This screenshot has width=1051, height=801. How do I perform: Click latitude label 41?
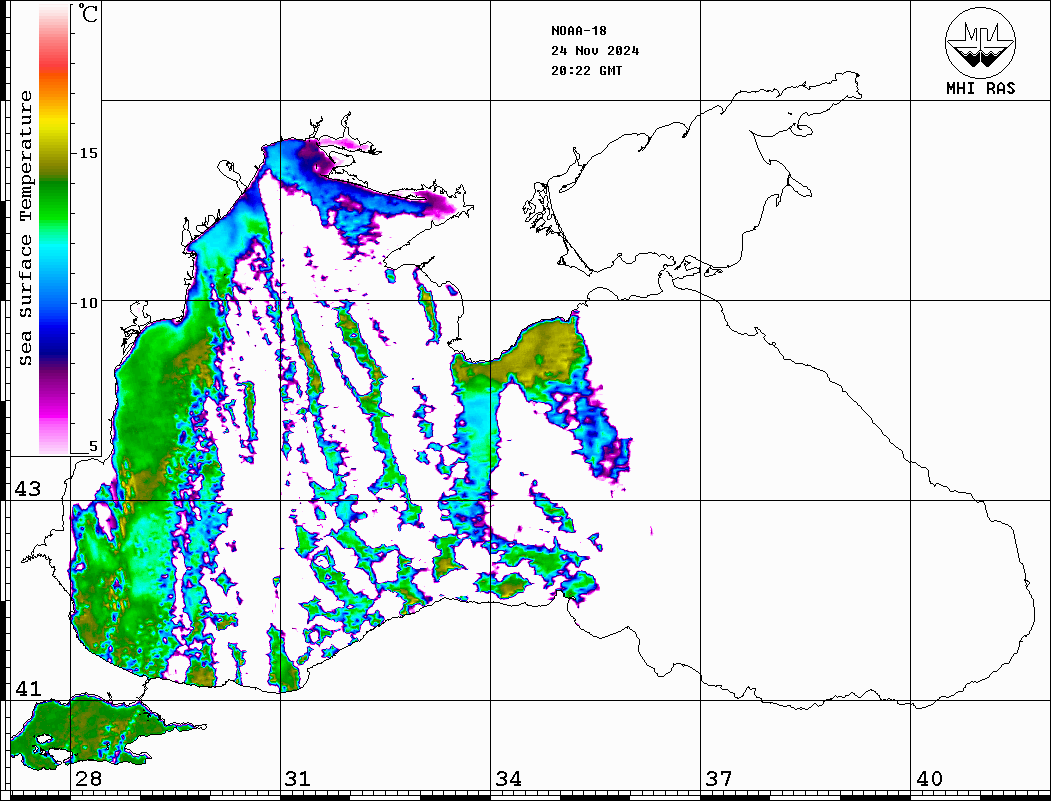point(28,689)
